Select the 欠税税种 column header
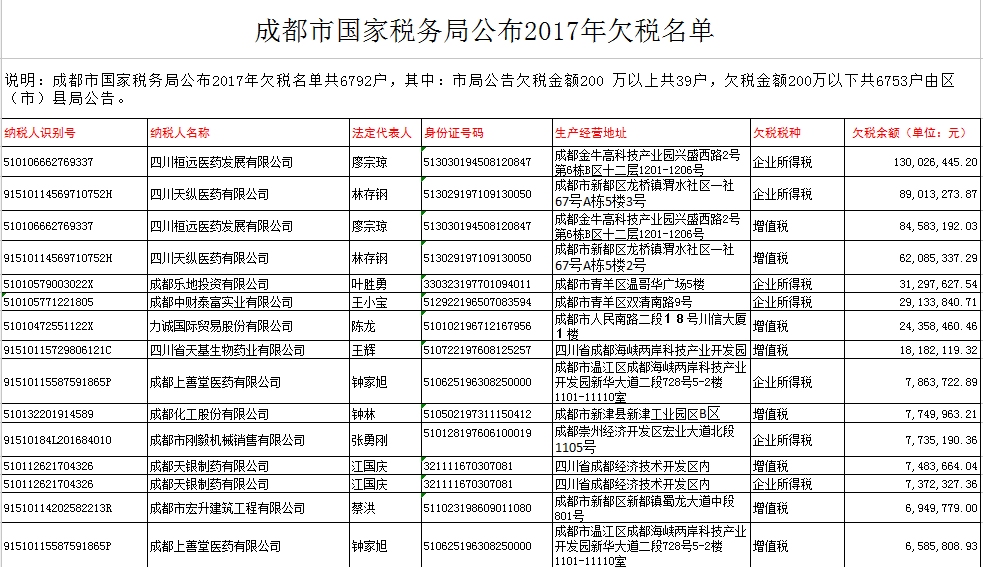 [x=777, y=133]
